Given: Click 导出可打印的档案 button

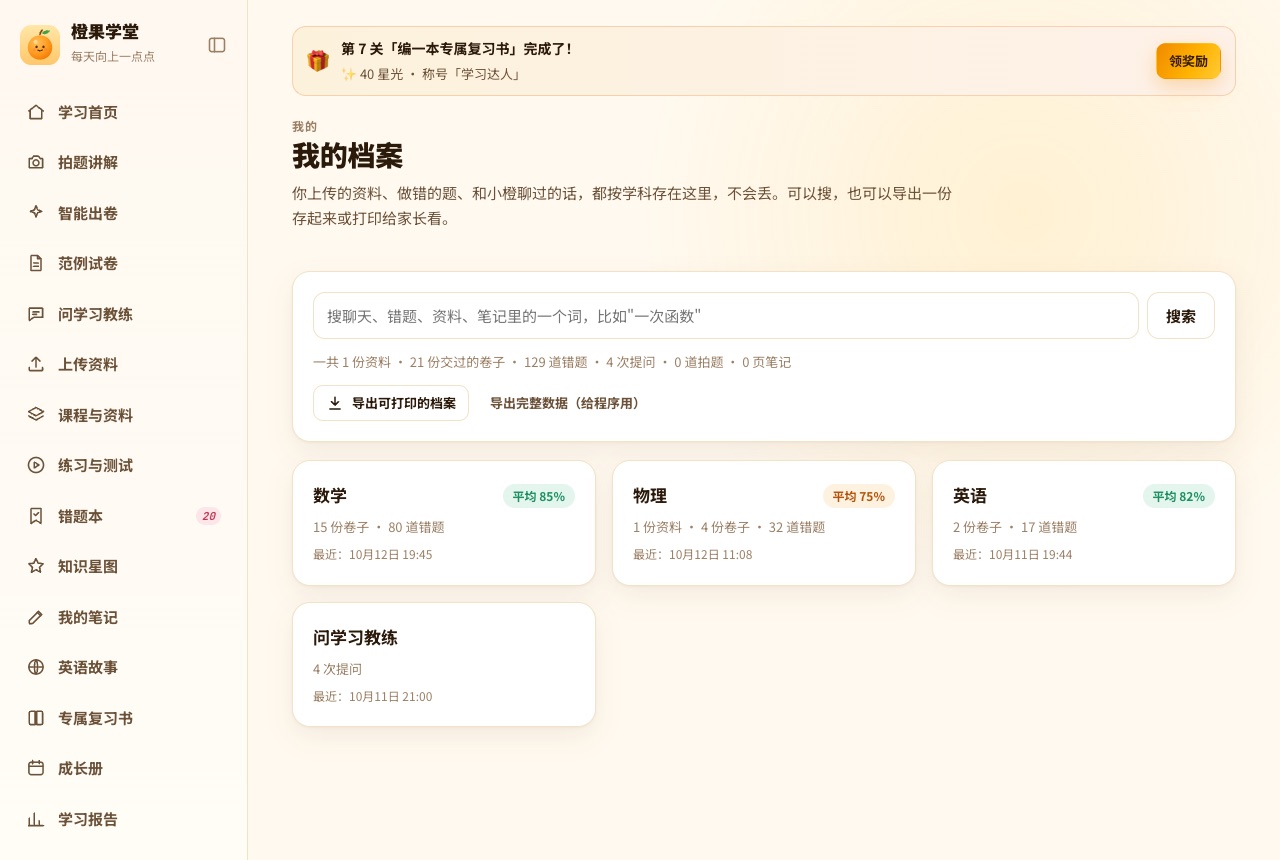Looking at the screenshot, I should tap(391, 403).
